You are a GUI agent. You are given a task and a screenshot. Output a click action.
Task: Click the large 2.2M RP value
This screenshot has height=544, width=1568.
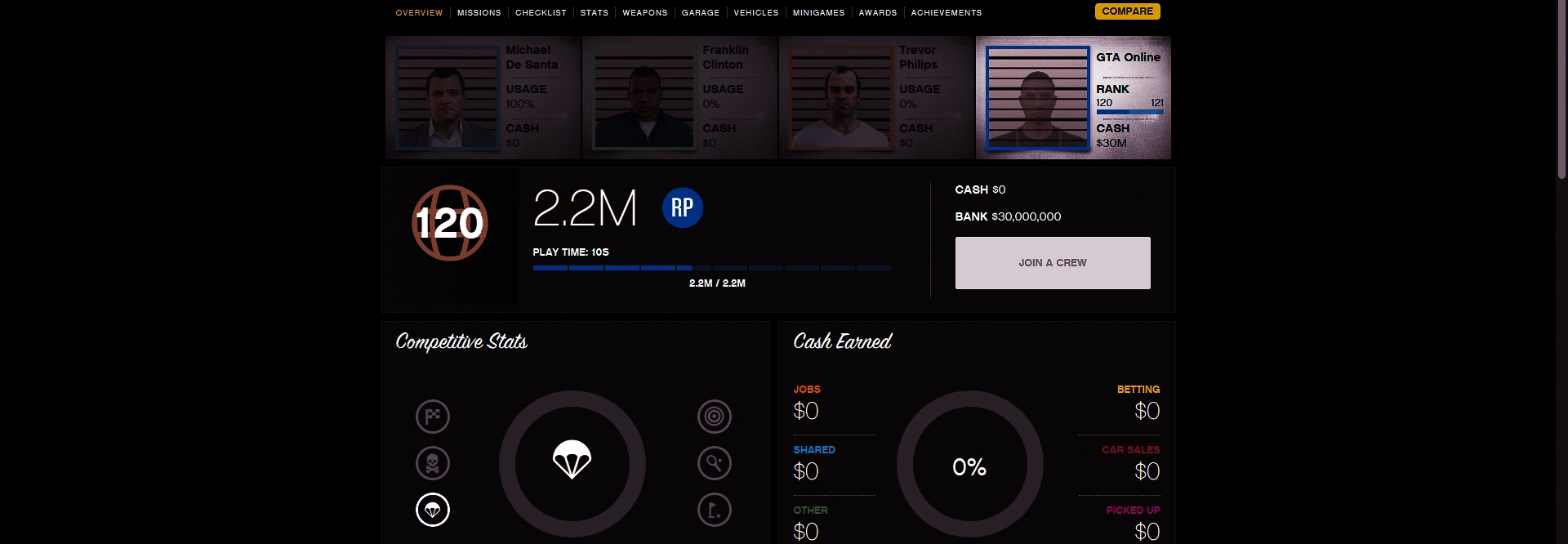[585, 208]
